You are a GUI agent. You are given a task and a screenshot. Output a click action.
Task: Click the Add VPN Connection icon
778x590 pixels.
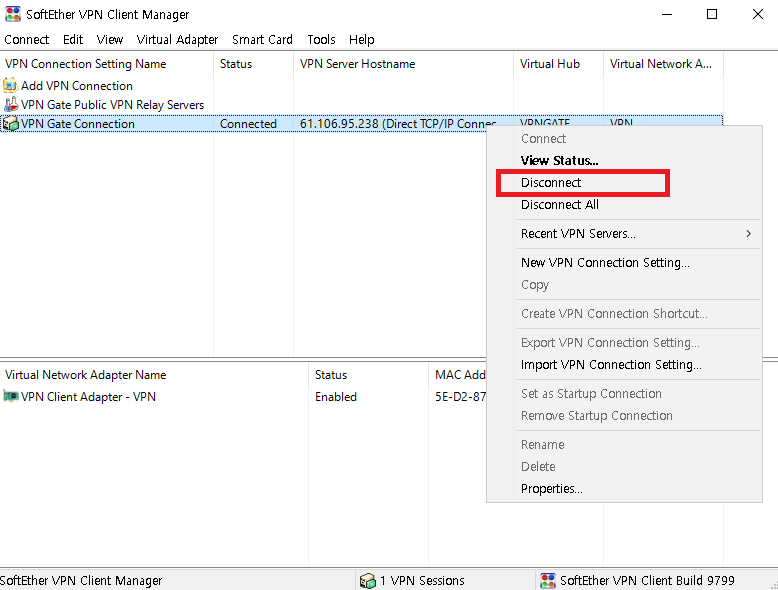tap(10, 85)
